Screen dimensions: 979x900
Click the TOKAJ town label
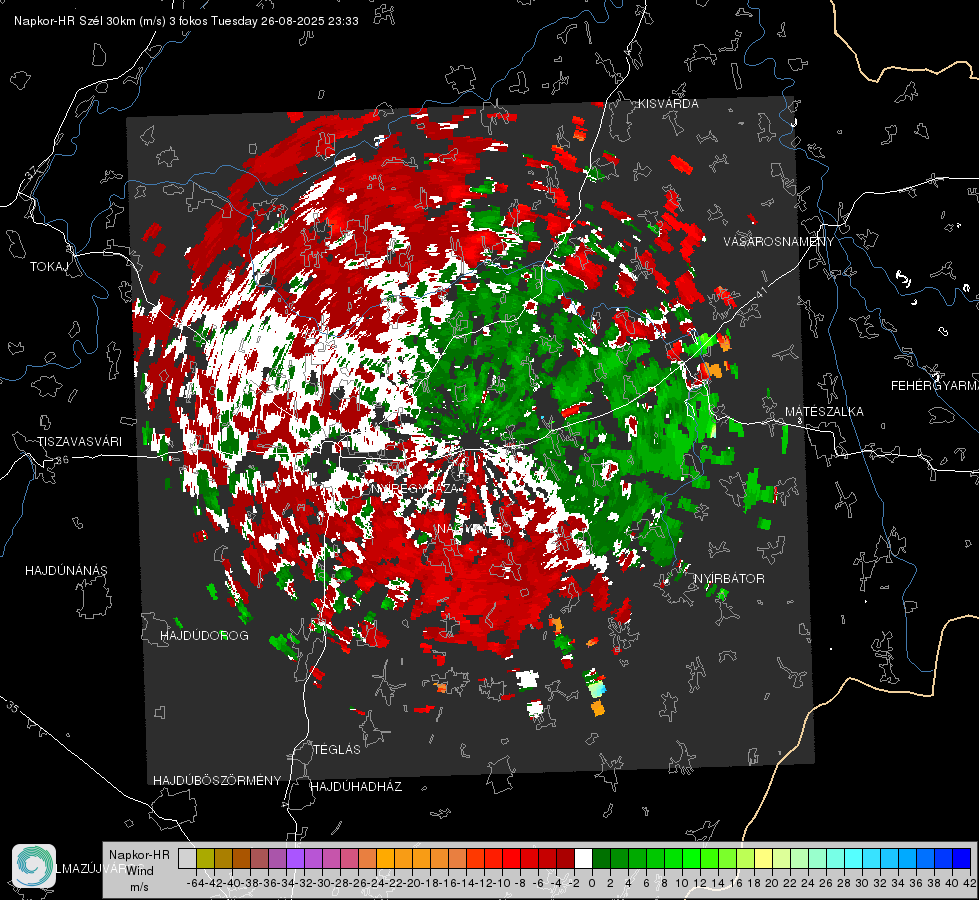pos(49,267)
